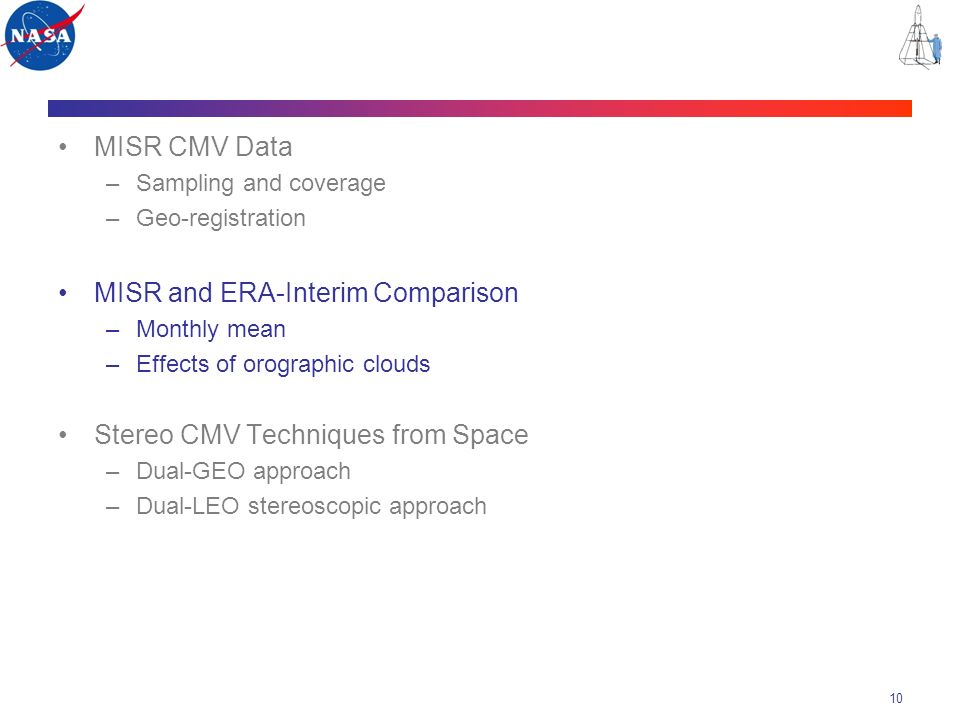Screen dimensions: 960x720
Task: Select Stereo CMV Techniques from Space heading
Action: click(x=311, y=435)
